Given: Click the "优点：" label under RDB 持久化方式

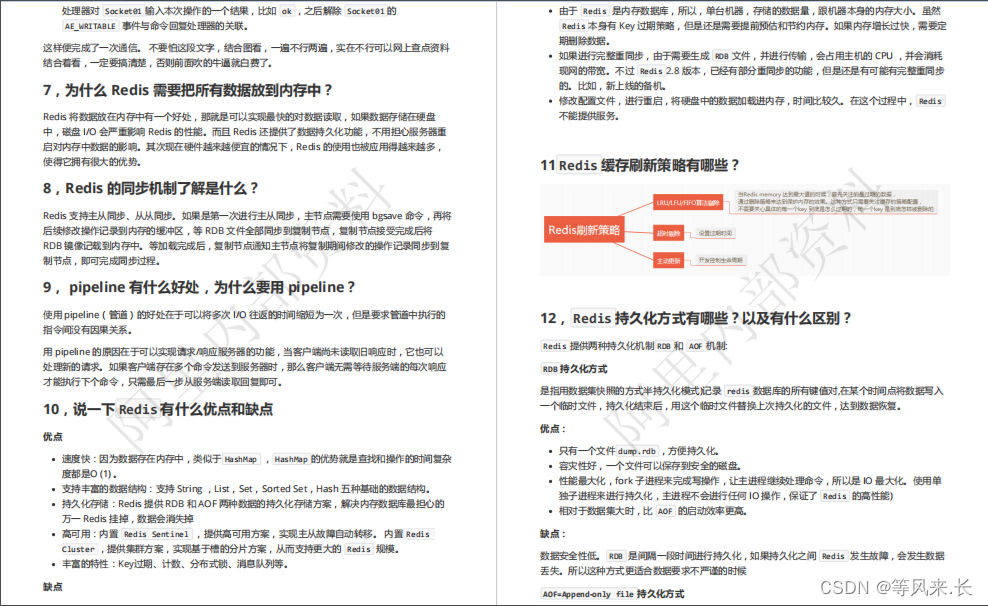Looking at the screenshot, I should (553, 429).
